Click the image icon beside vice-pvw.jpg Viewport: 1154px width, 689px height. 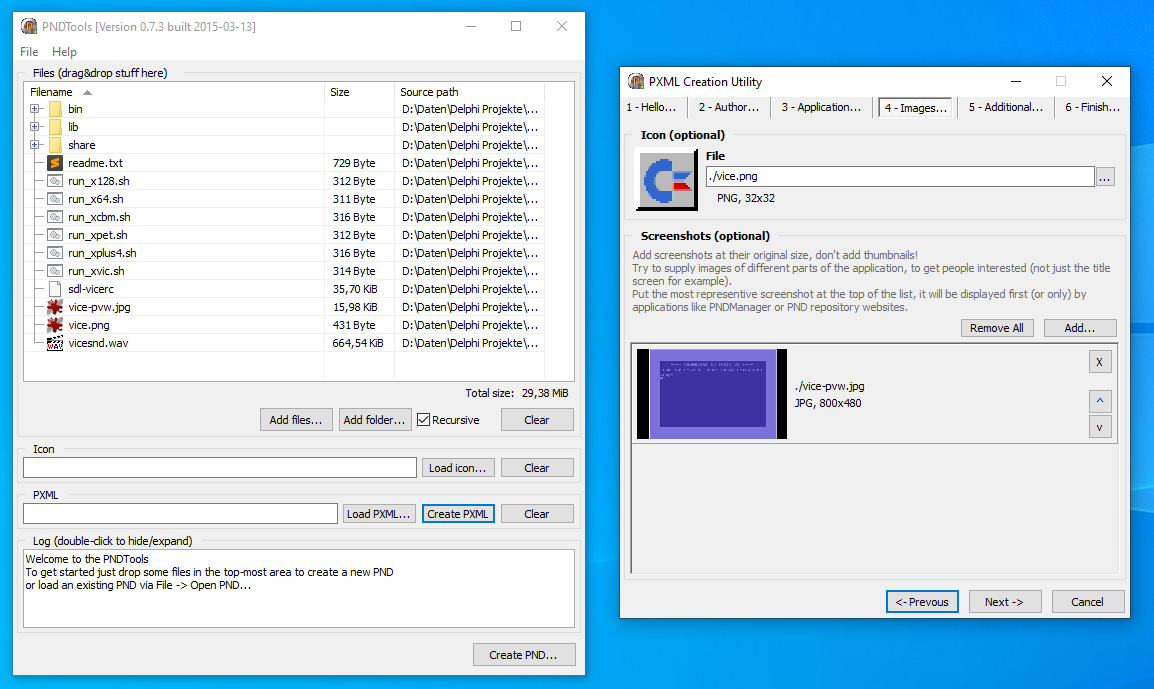coord(57,307)
